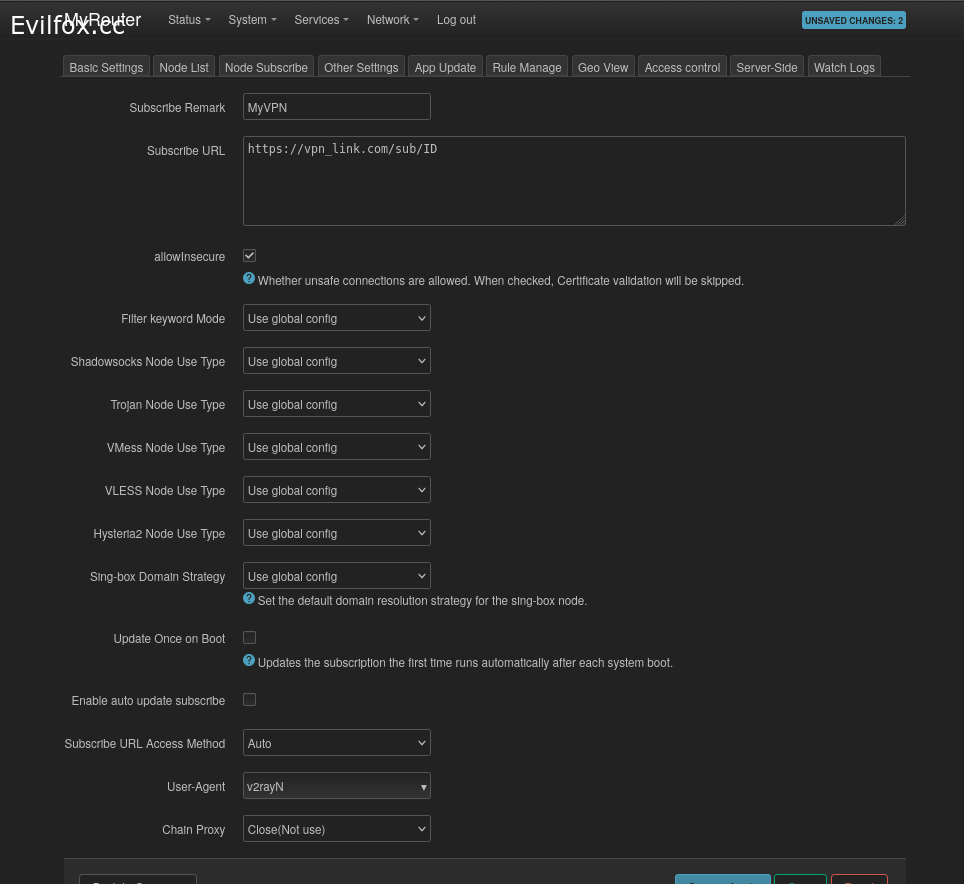Click help icon under allowInsecure checkbox
The width and height of the screenshot is (964, 884).
[249, 279]
